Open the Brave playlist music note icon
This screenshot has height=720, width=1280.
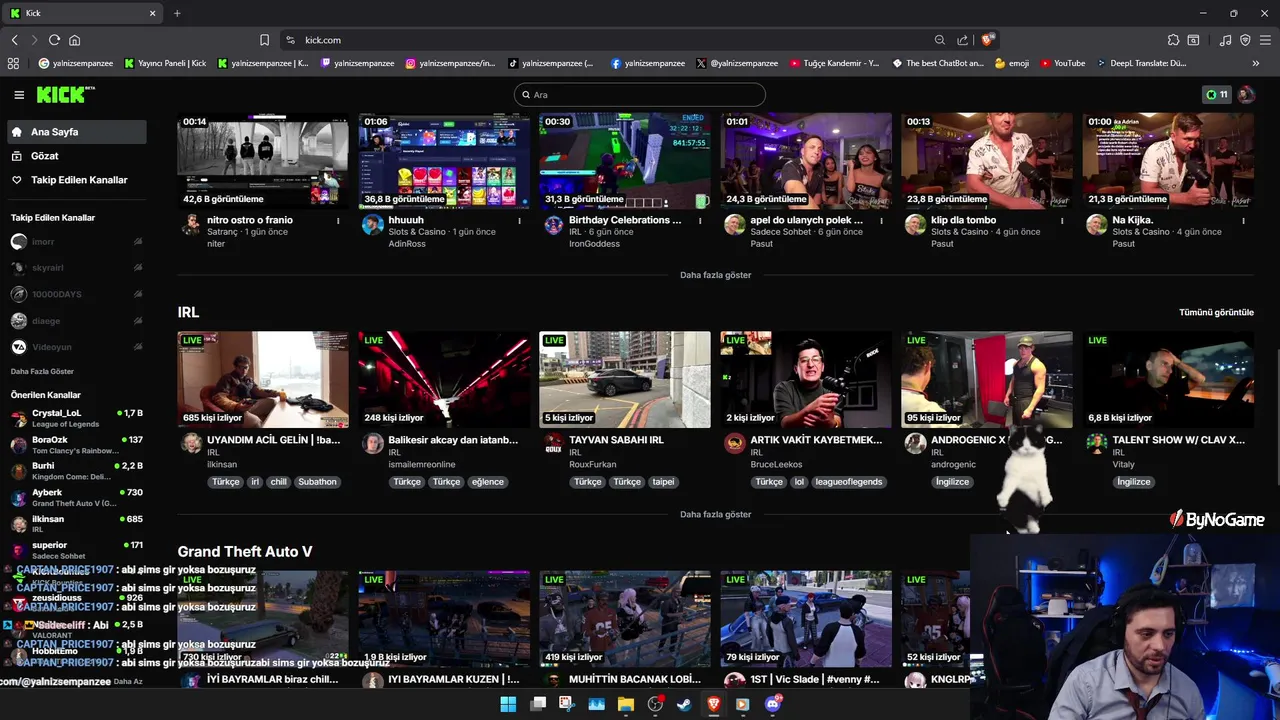pos(1225,40)
